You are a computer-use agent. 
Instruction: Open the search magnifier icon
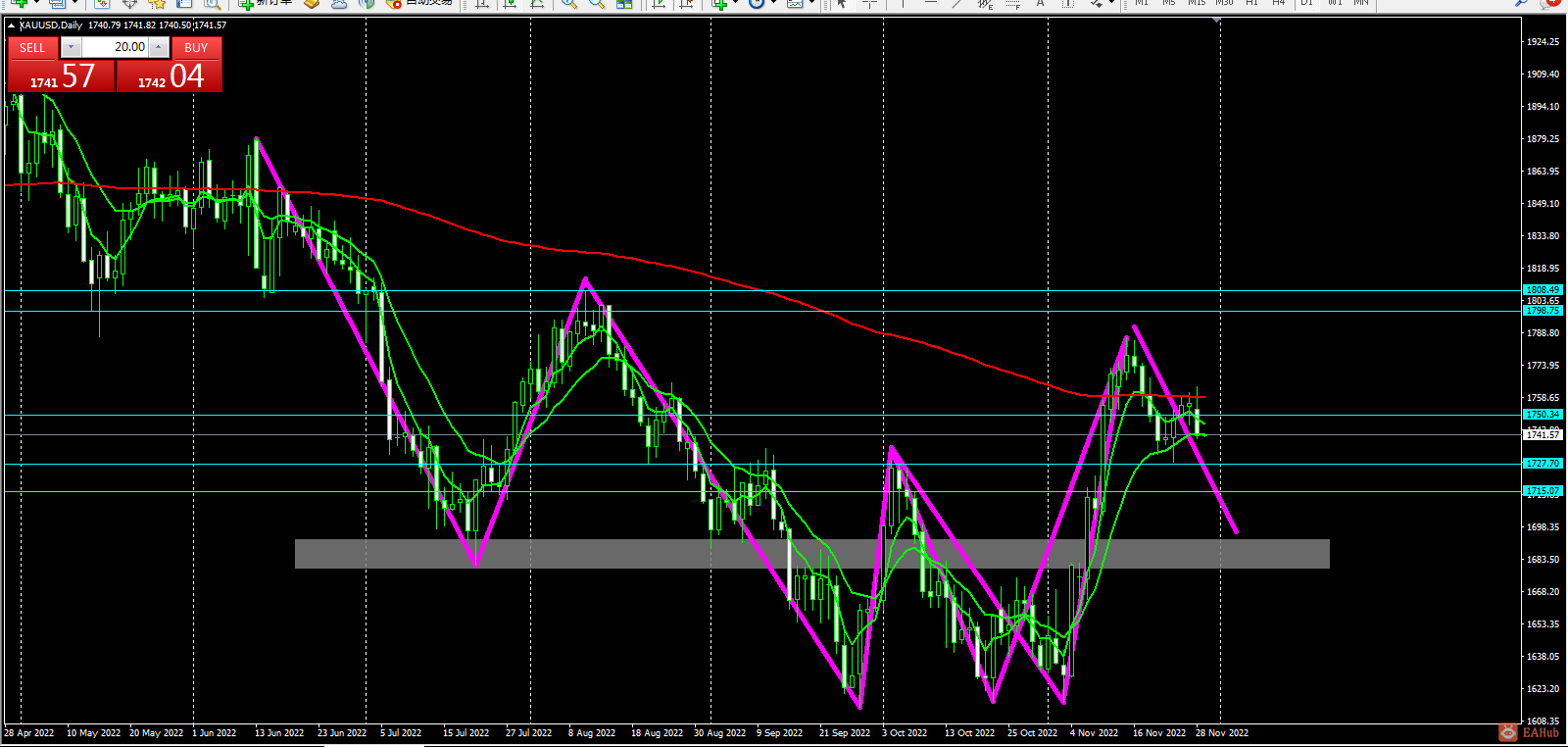(x=1522, y=4)
